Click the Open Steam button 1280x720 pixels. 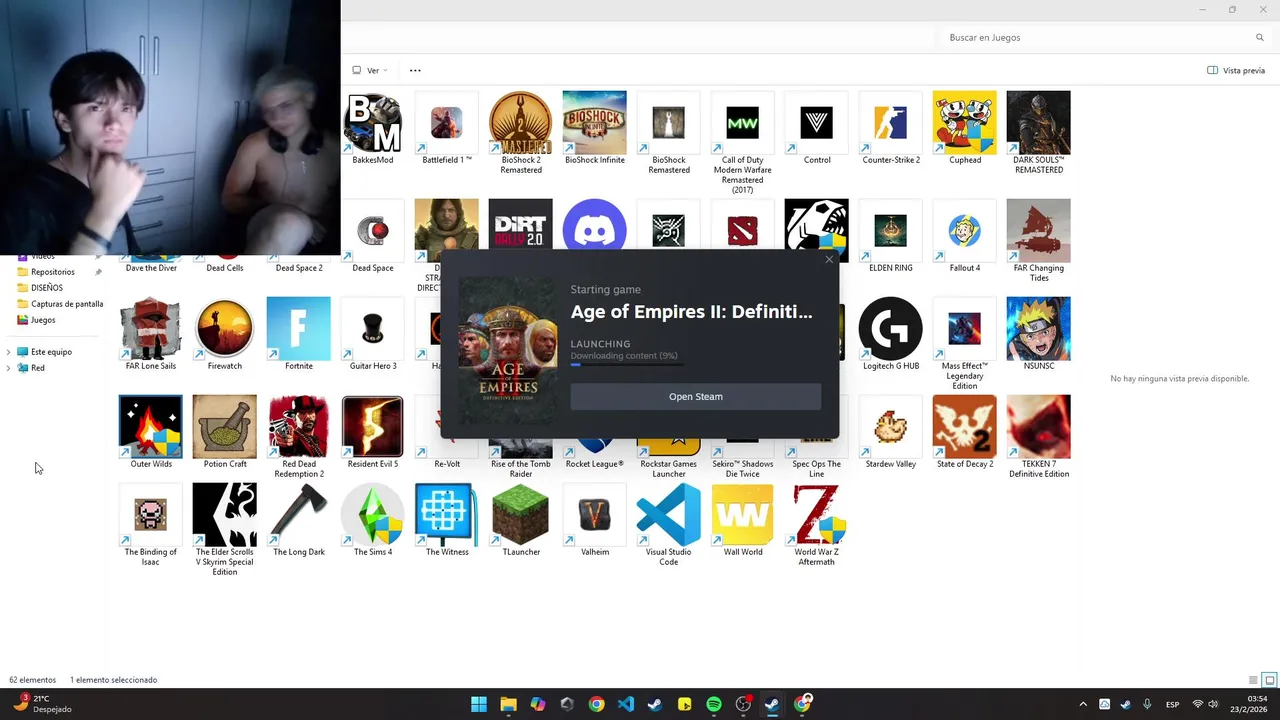696,396
